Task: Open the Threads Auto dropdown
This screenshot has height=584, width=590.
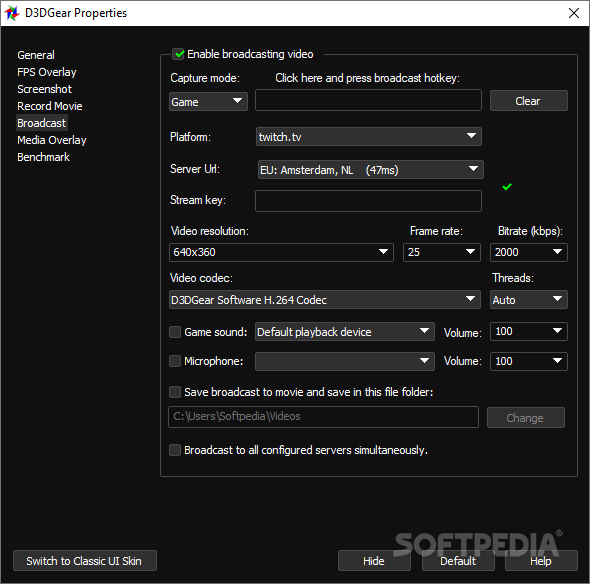Action: [529, 300]
